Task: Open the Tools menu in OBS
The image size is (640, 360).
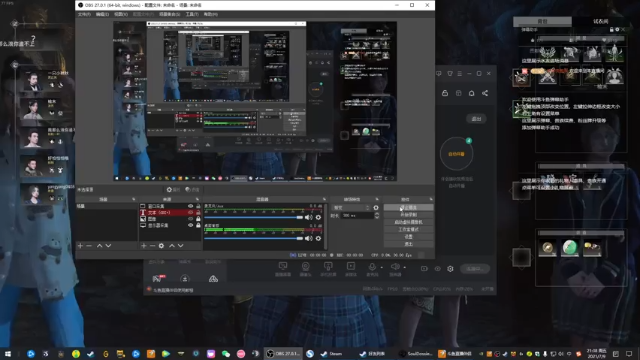Action: (192, 14)
